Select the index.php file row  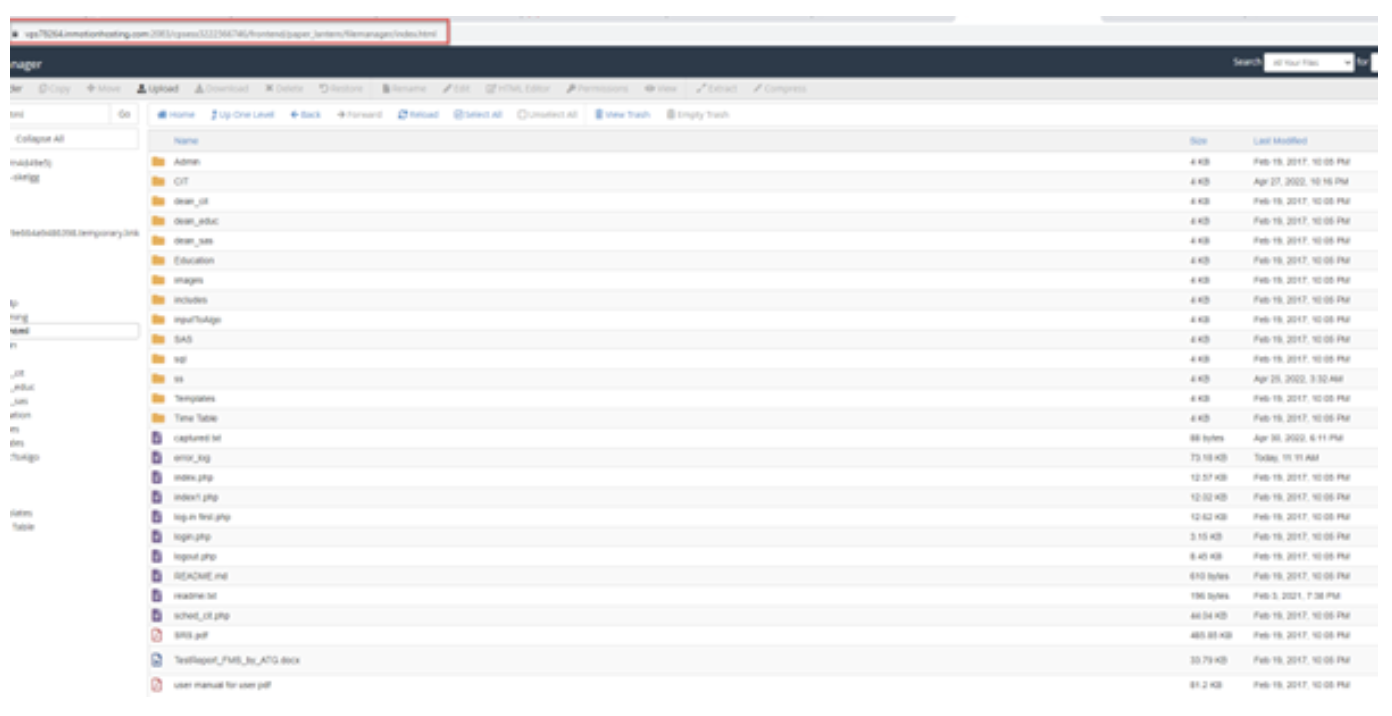[193, 478]
